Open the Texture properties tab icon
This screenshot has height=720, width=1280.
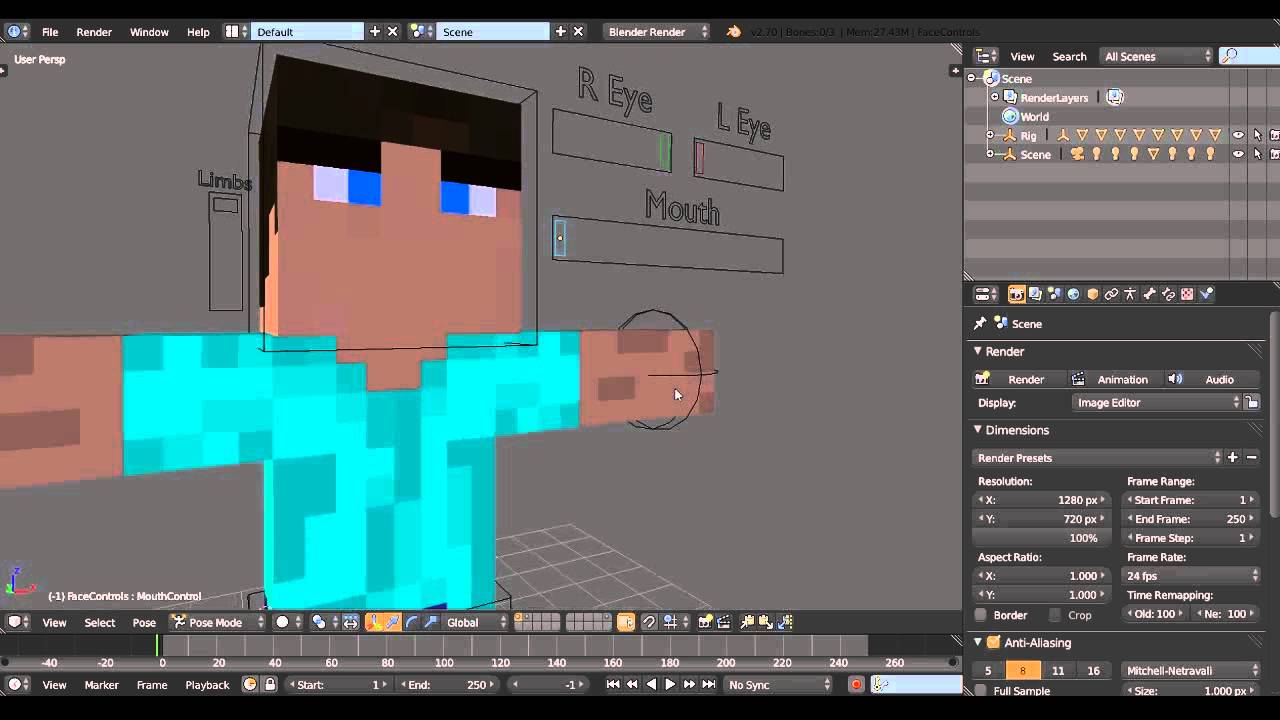1187,294
